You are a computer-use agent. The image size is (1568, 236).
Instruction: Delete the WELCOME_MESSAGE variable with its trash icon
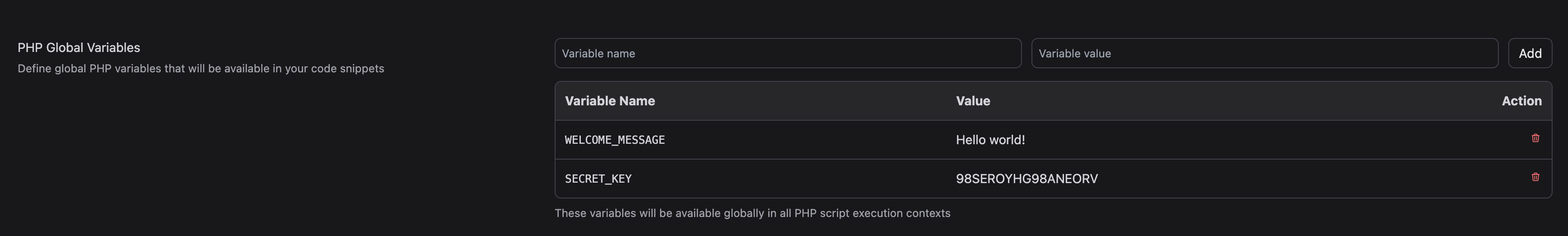tap(1535, 138)
